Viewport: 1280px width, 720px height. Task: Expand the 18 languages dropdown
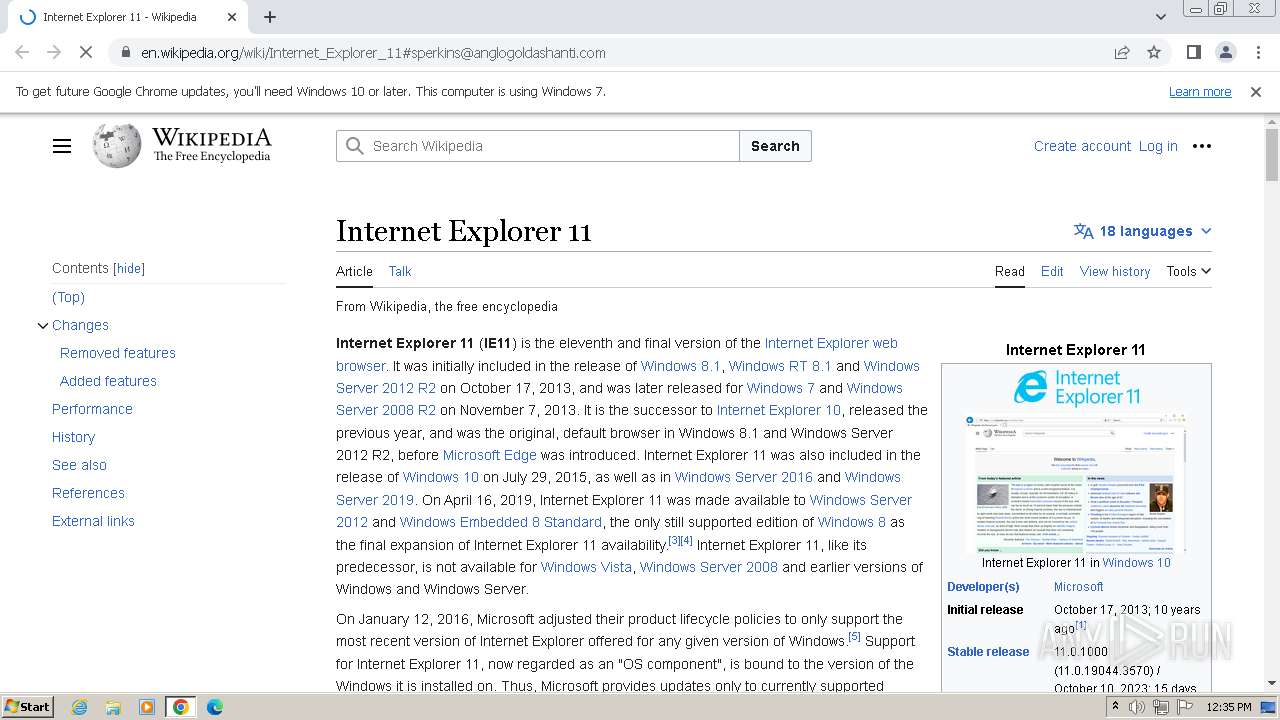(x=1143, y=231)
